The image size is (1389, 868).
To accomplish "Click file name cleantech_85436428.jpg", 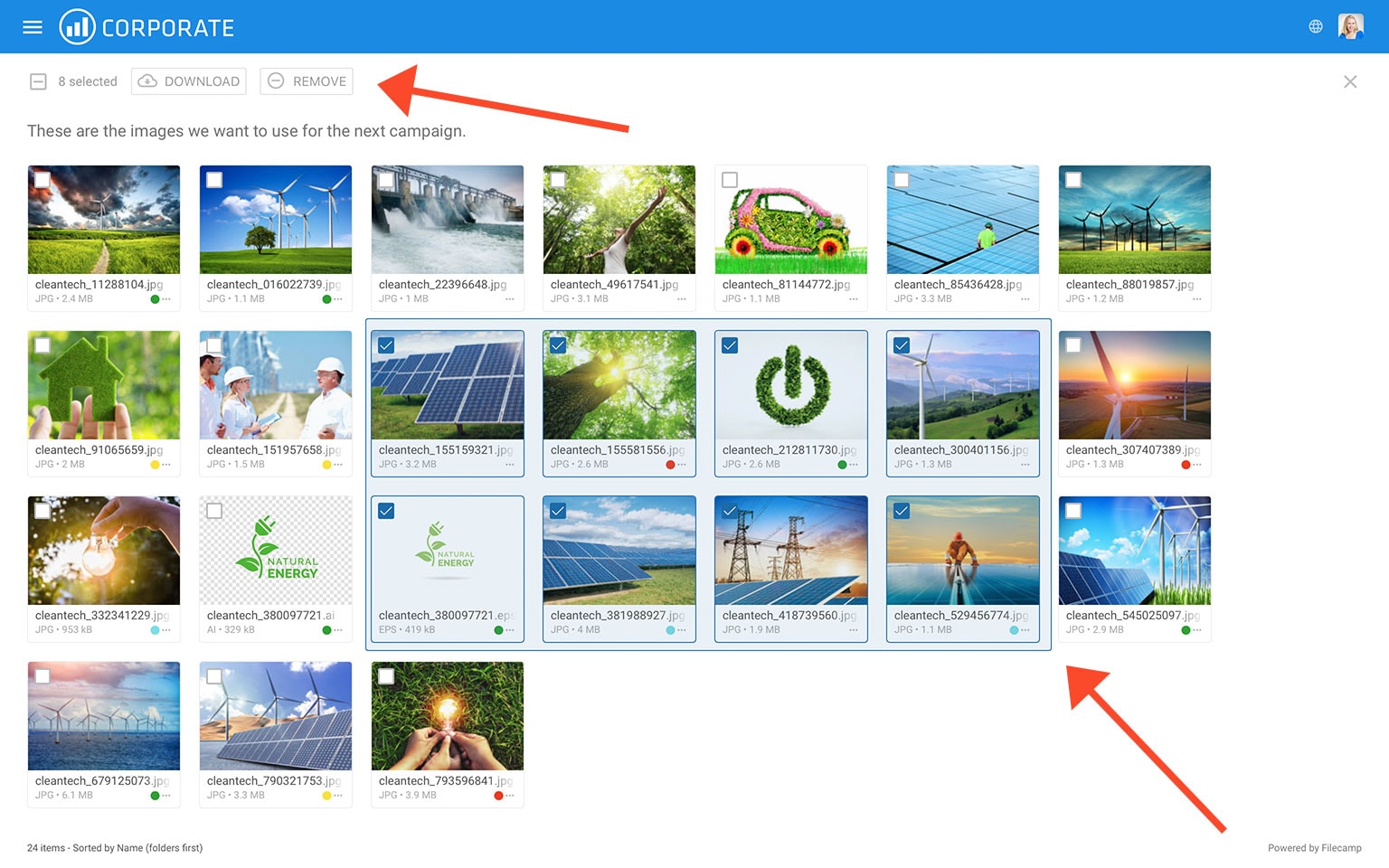I will 958,284.
